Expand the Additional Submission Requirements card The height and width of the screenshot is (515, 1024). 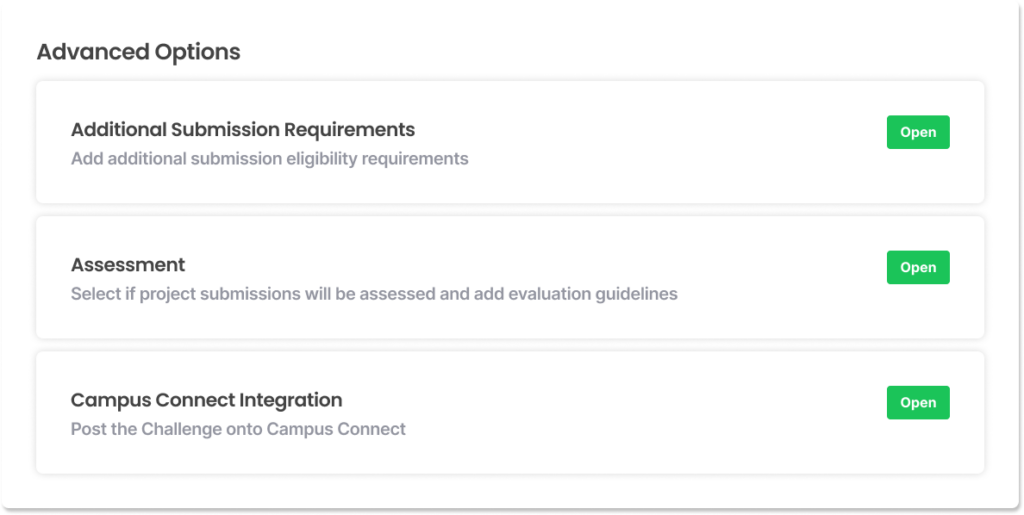[x=917, y=132]
